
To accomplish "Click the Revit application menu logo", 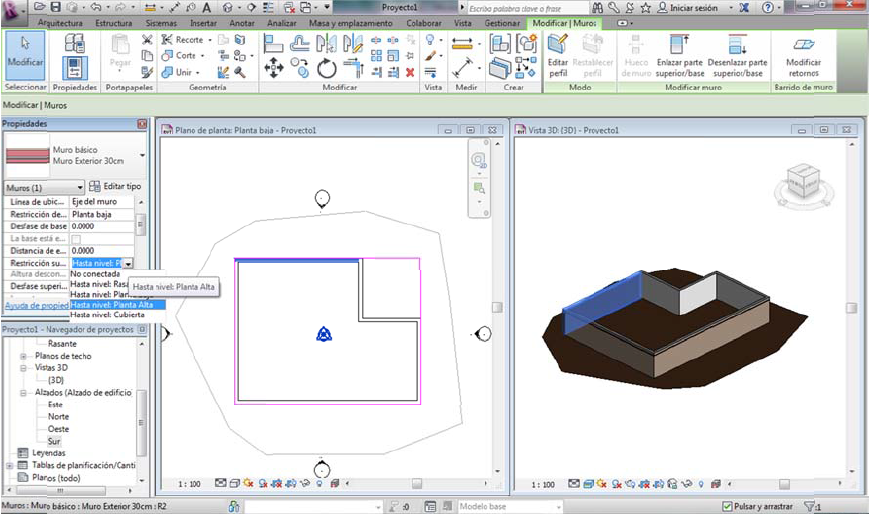I will [x=13, y=11].
